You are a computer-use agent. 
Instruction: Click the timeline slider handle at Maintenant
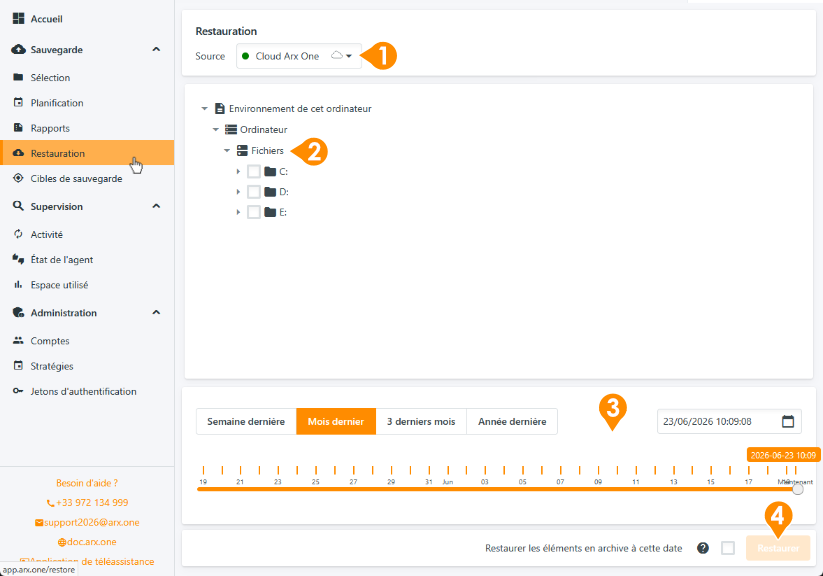click(x=798, y=489)
